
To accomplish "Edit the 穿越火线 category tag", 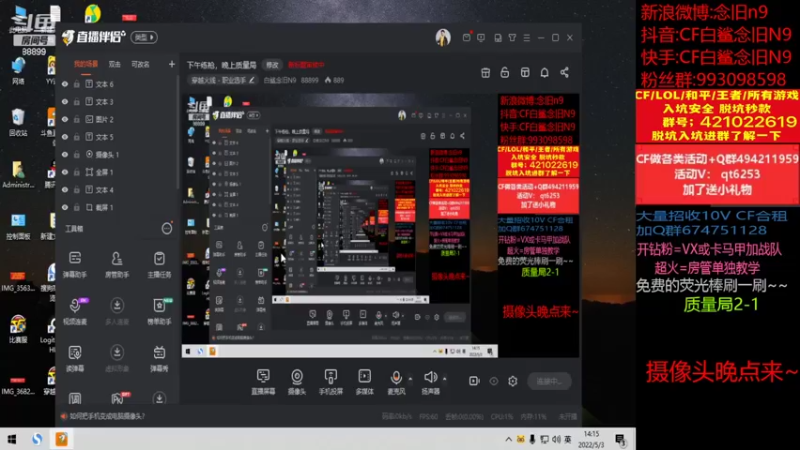I will [x=222, y=80].
